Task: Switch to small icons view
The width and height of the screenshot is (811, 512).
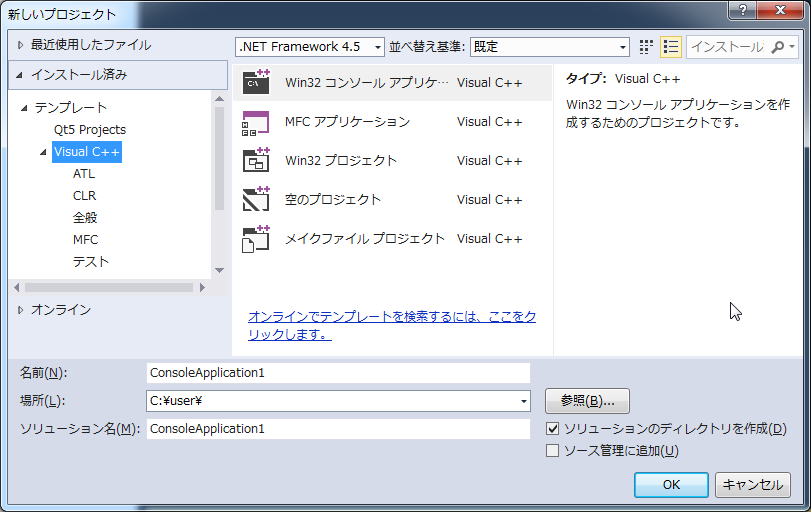Action: point(646,47)
